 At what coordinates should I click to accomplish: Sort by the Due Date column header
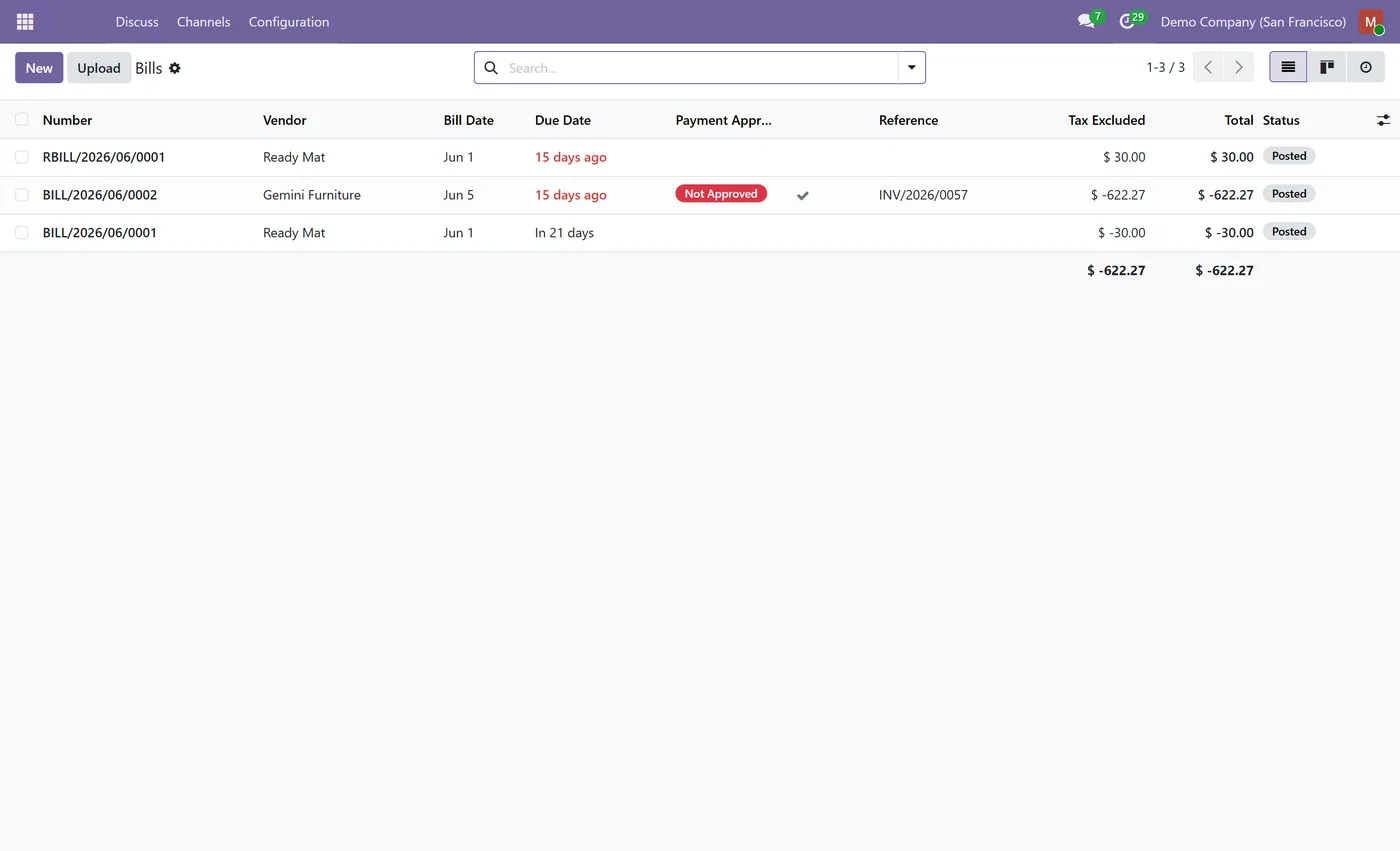tap(563, 120)
